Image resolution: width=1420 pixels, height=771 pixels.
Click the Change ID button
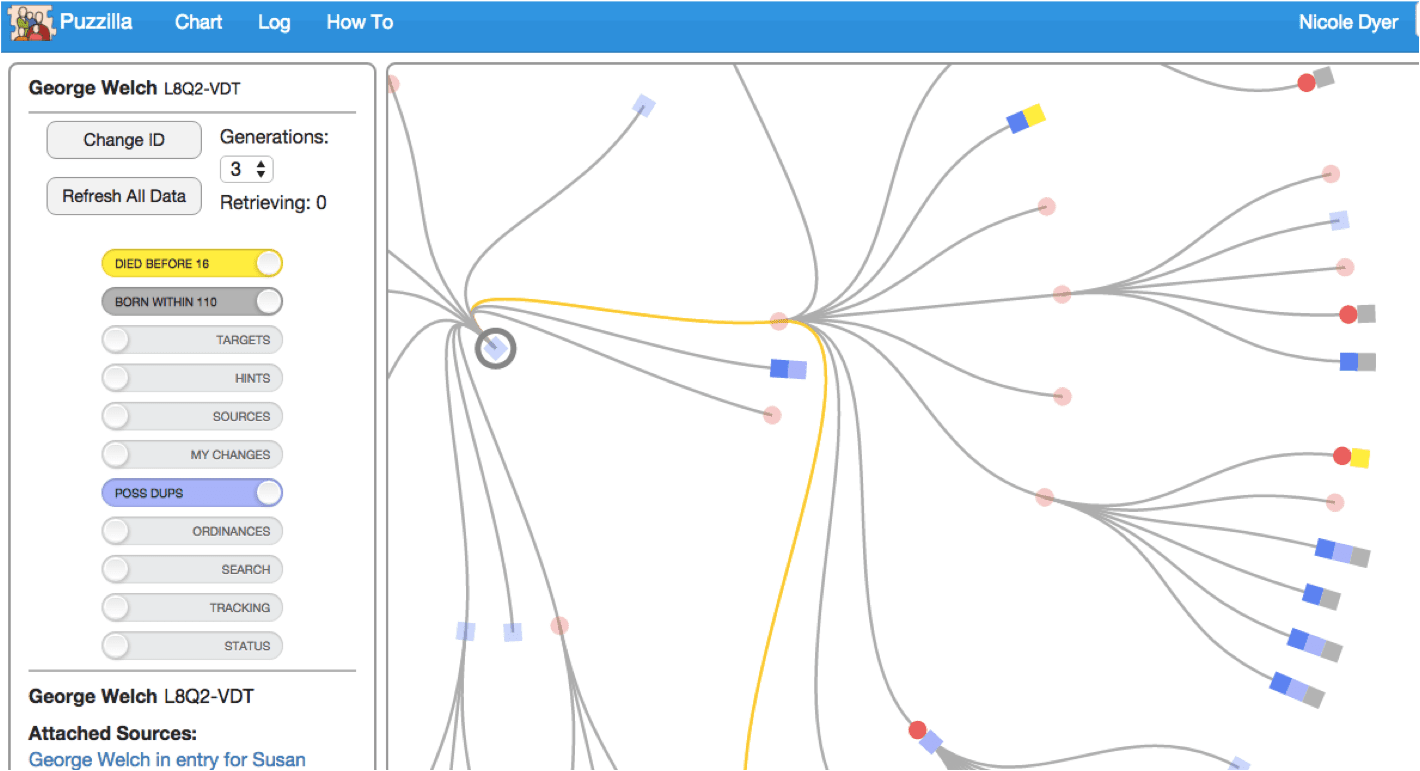[124, 140]
